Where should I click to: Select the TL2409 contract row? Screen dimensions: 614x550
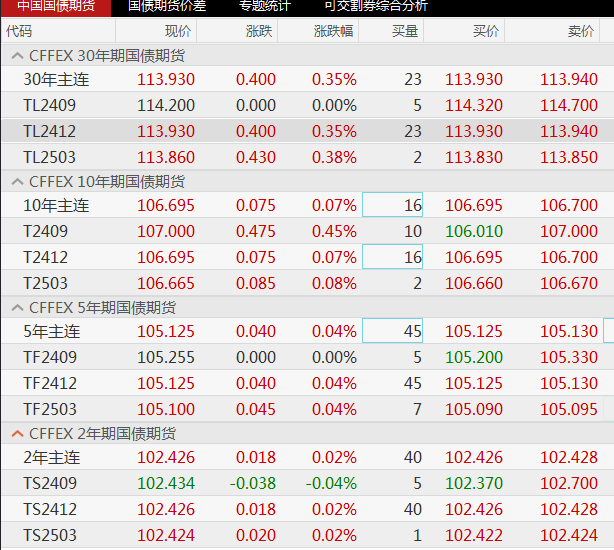pos(50,105)
